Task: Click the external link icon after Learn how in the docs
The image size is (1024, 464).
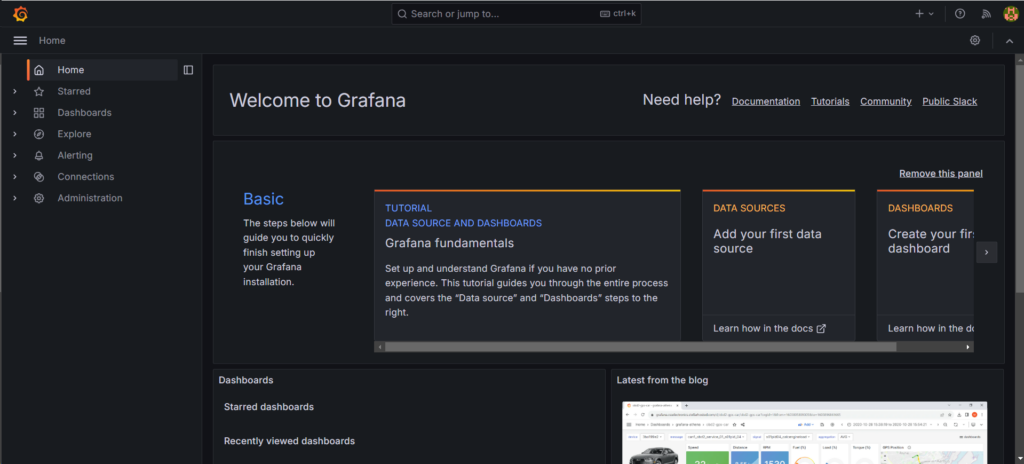Action: point(822,328)
